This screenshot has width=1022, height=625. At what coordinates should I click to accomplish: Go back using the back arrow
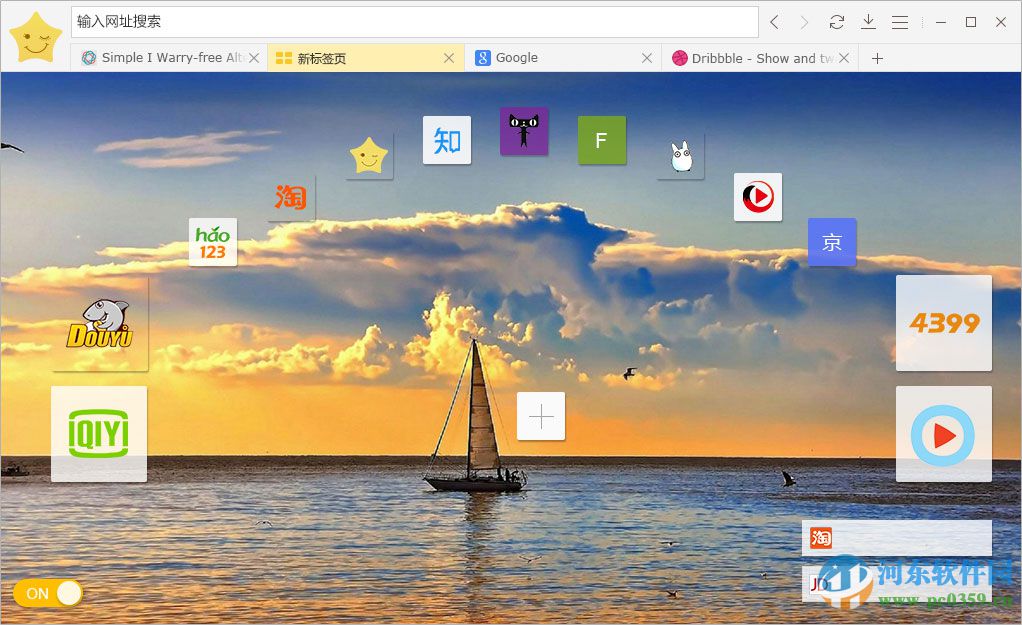[x=774, y=22]
